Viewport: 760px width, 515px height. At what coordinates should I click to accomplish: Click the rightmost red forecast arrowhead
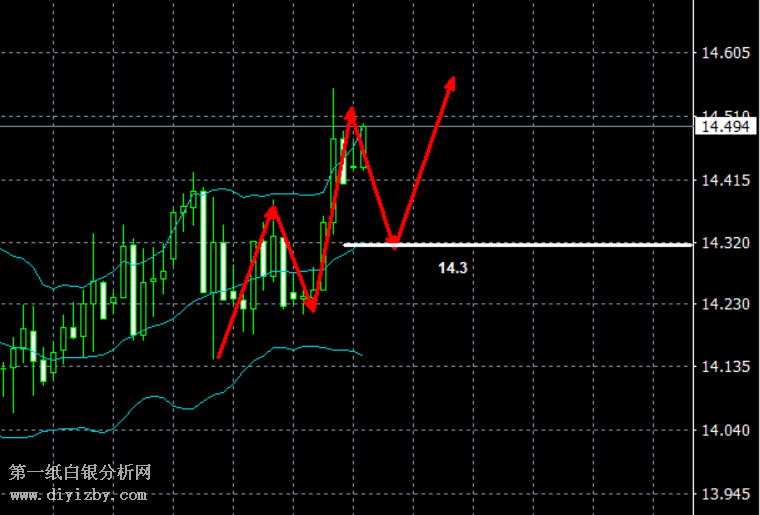point(452,82)
